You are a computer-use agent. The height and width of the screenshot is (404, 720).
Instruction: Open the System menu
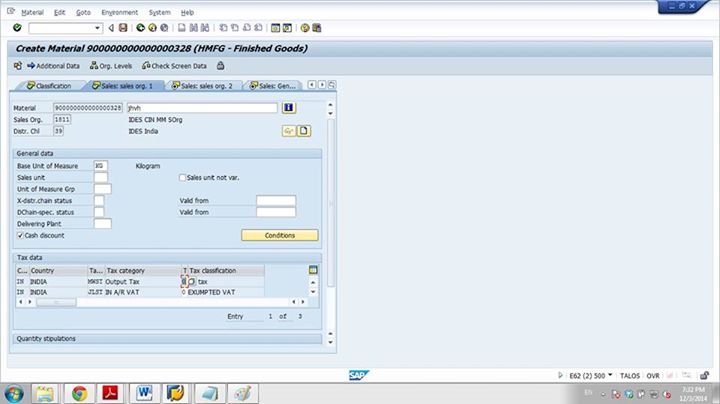pos(159,12)
